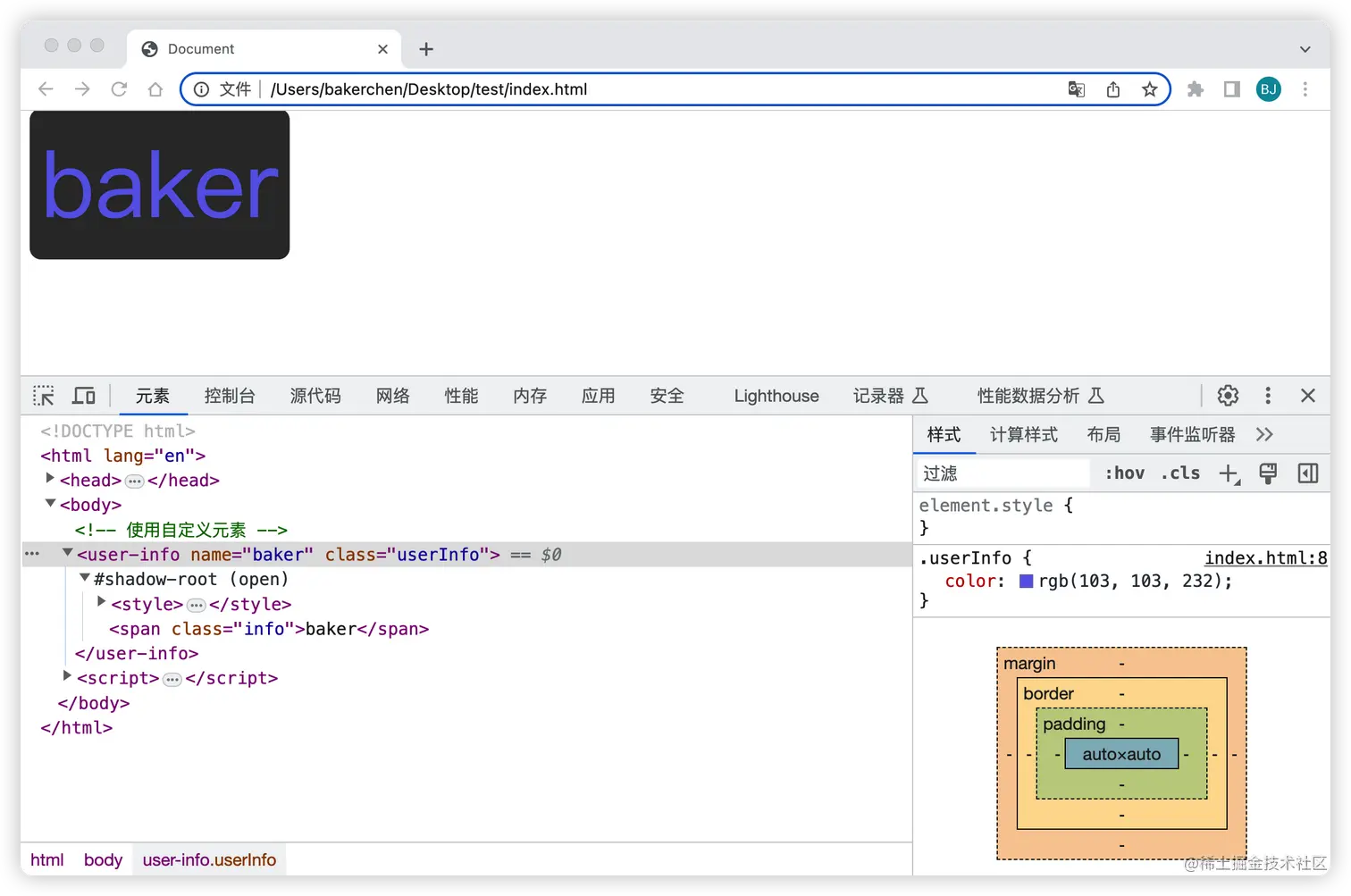This screenshot has width=1351, height=896.
Task: Select the html lang="en" node
Action: tap(123, 456)
